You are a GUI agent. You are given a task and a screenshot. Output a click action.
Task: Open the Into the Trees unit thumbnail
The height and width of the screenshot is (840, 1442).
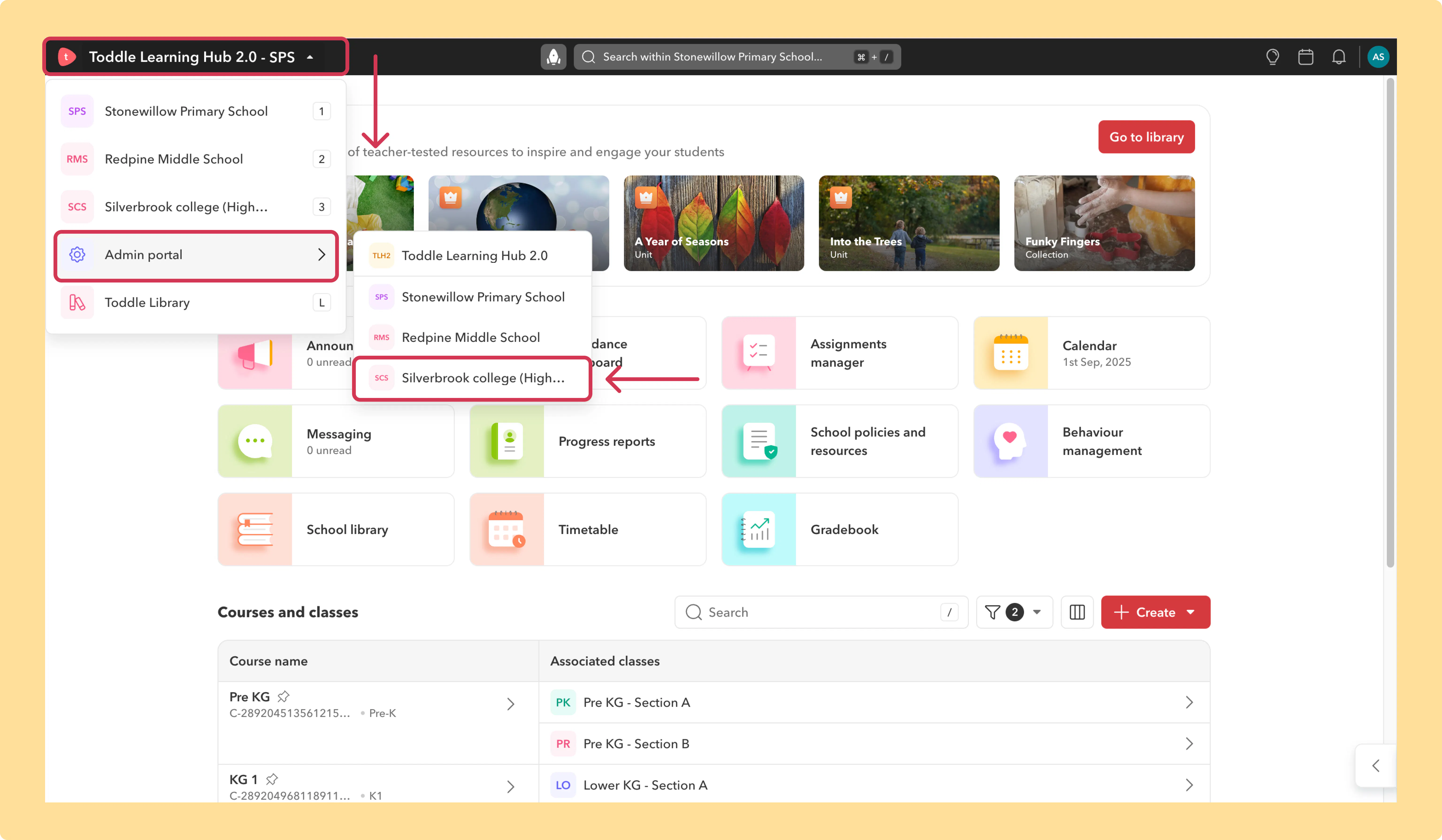909,223
